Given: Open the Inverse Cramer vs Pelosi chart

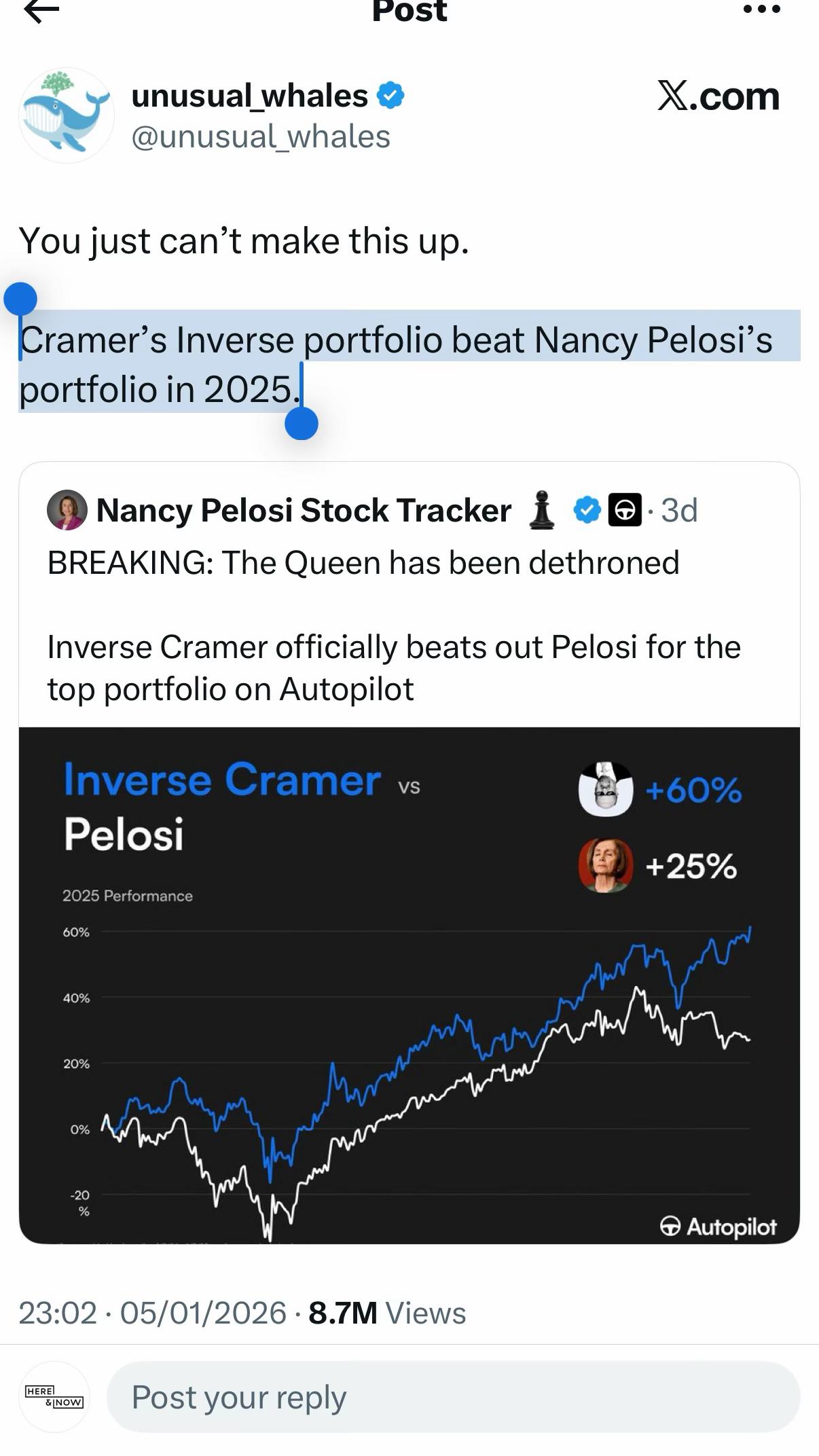Looking at the screenshot, I should (x=409, y=985).
